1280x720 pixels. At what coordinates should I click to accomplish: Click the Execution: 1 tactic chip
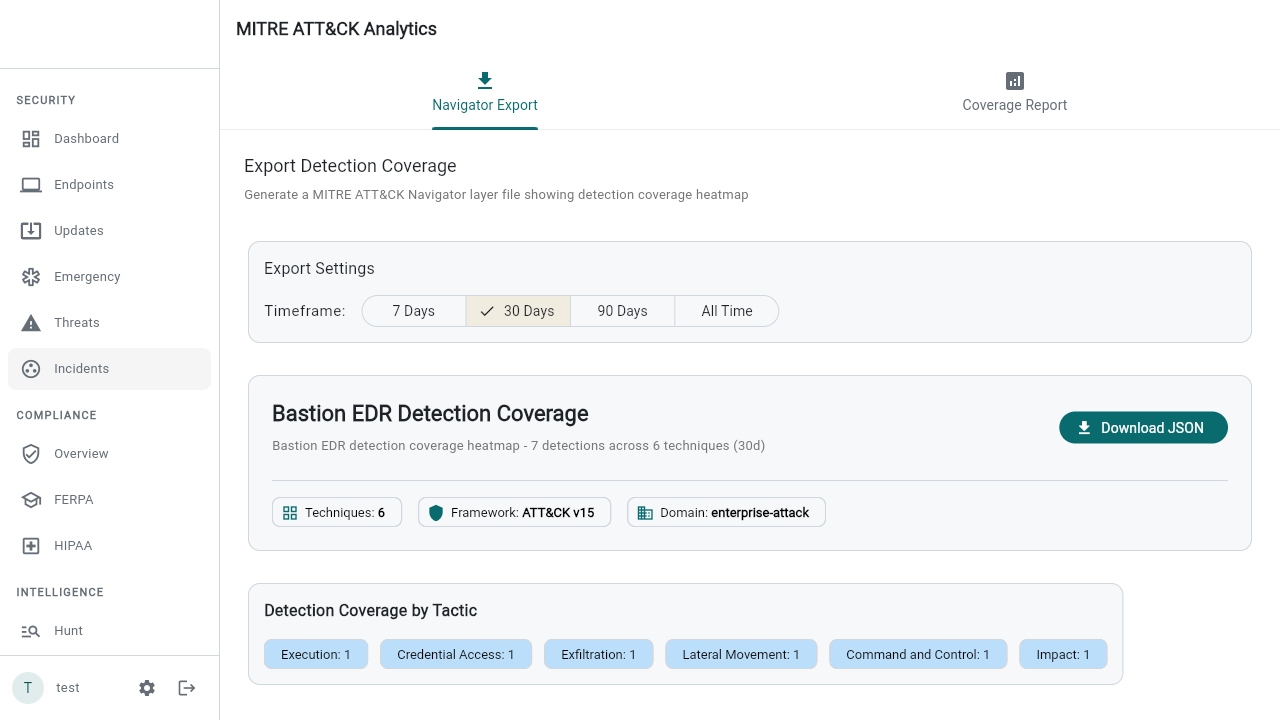click(x=316, y=654)
